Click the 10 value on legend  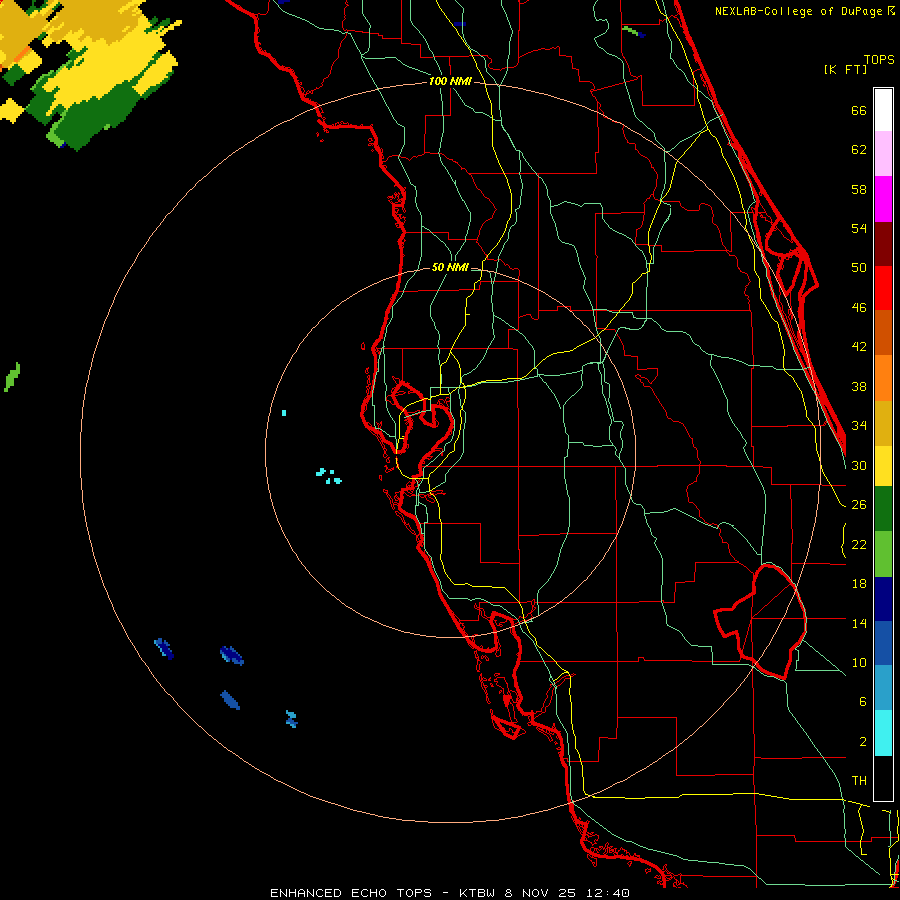point(859,662)
